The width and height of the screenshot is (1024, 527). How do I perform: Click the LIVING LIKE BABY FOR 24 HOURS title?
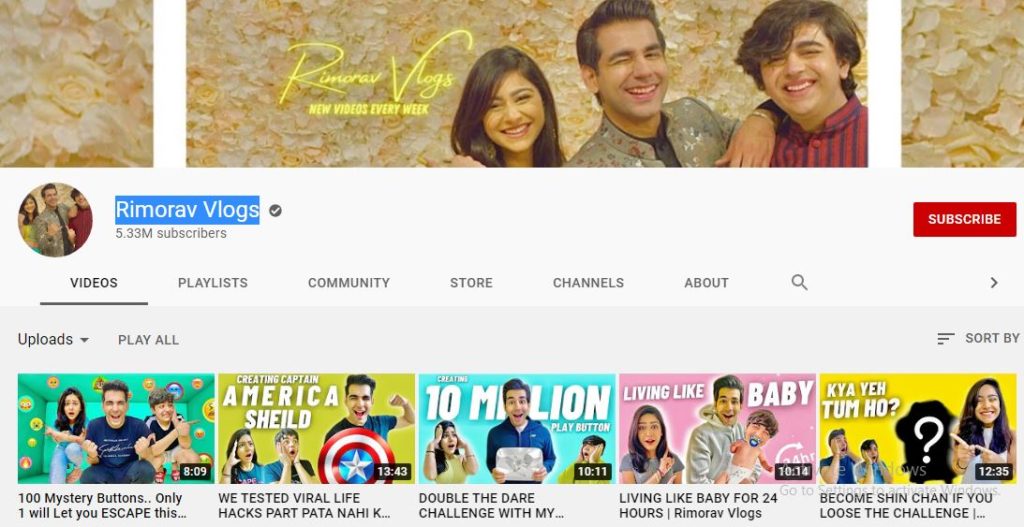(x=698, y=505)
